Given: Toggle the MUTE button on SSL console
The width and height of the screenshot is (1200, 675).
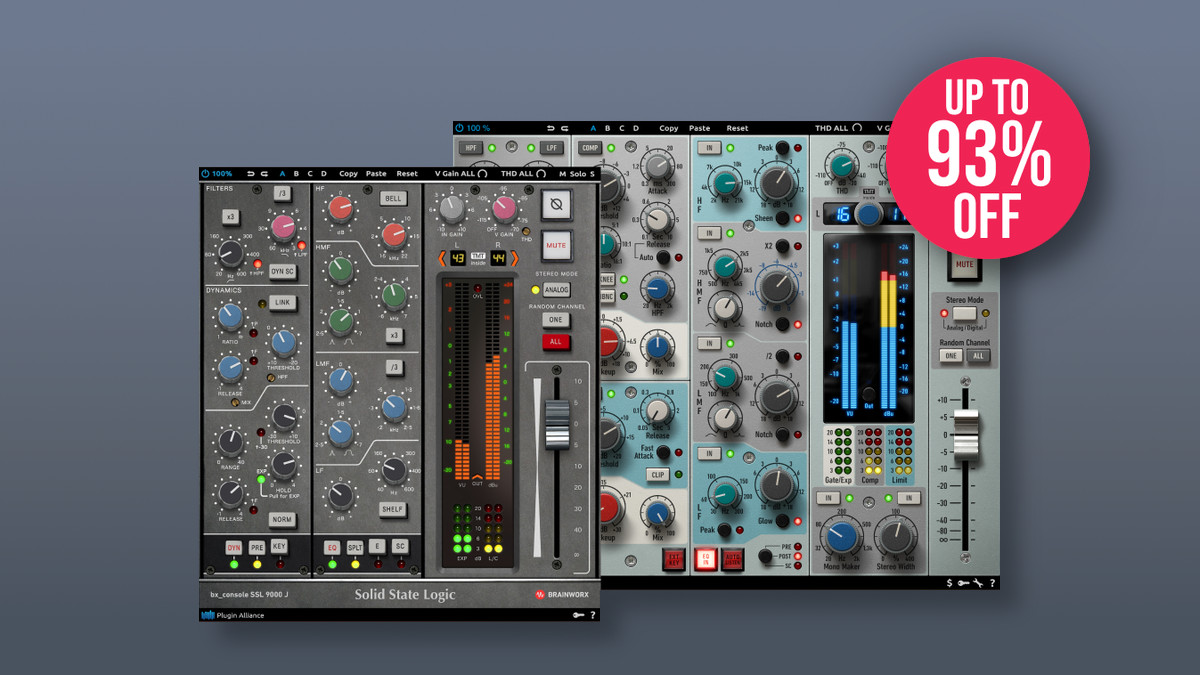Looking at the screenshot, I should pyautogui.click(x=556, y=243).
